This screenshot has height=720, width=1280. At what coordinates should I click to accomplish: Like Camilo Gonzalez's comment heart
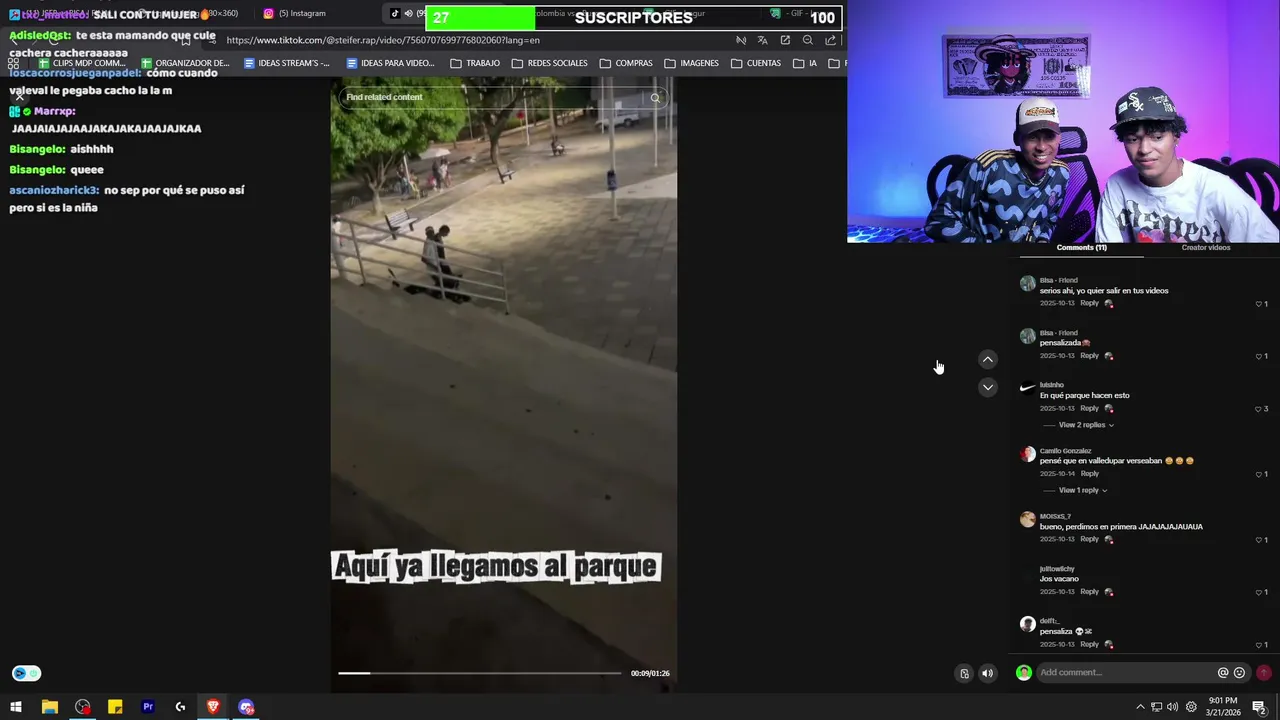[1259, 474]
